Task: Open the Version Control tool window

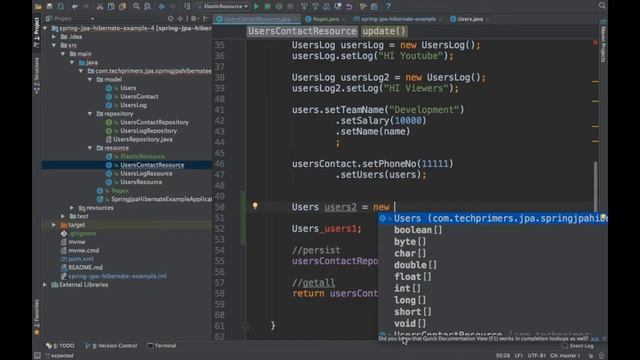Action: (111, 346)
